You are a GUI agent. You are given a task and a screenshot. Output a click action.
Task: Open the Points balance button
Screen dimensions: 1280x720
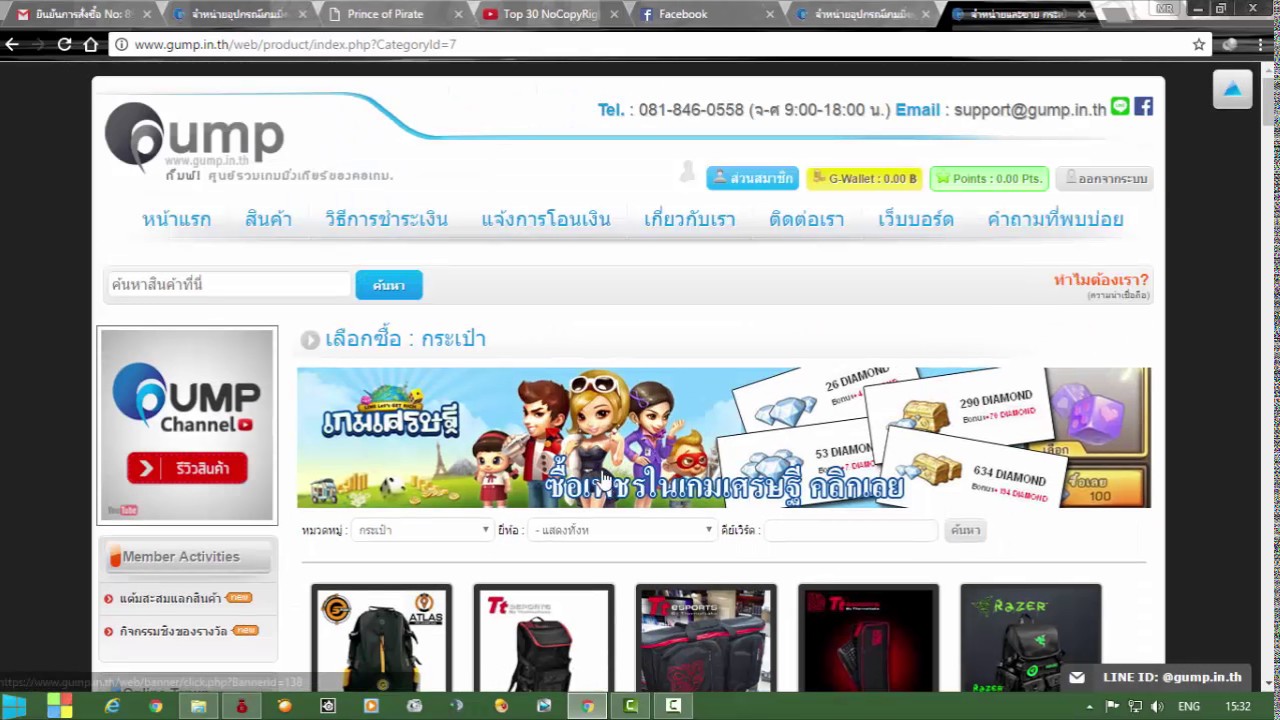point(989,178)
